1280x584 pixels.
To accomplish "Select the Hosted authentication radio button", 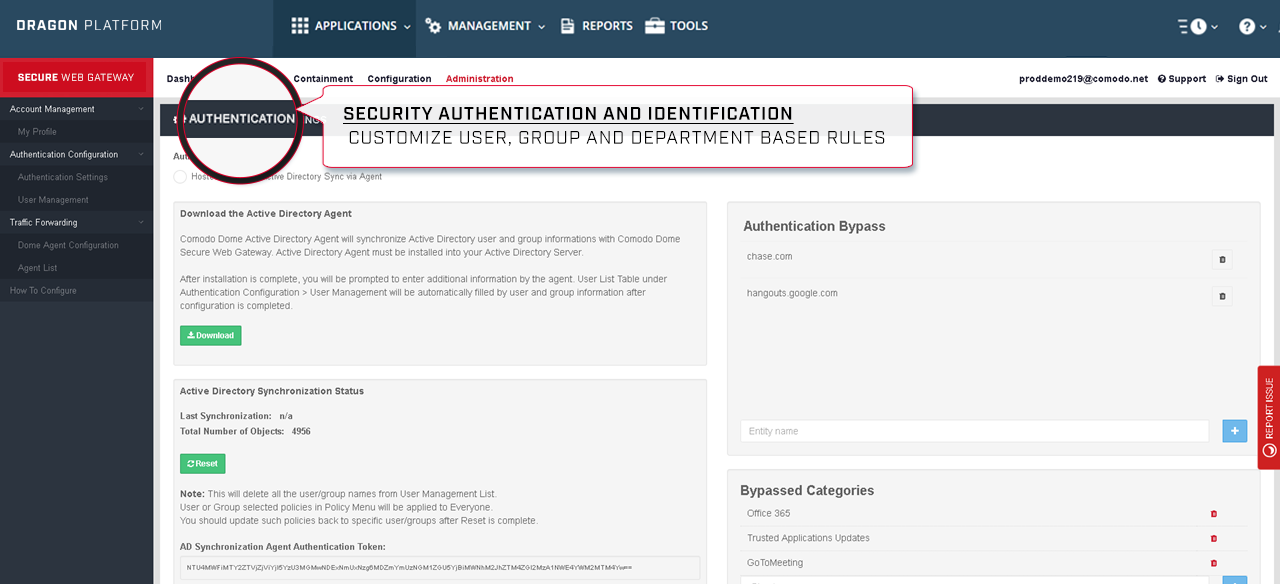I will pos(180,177).
